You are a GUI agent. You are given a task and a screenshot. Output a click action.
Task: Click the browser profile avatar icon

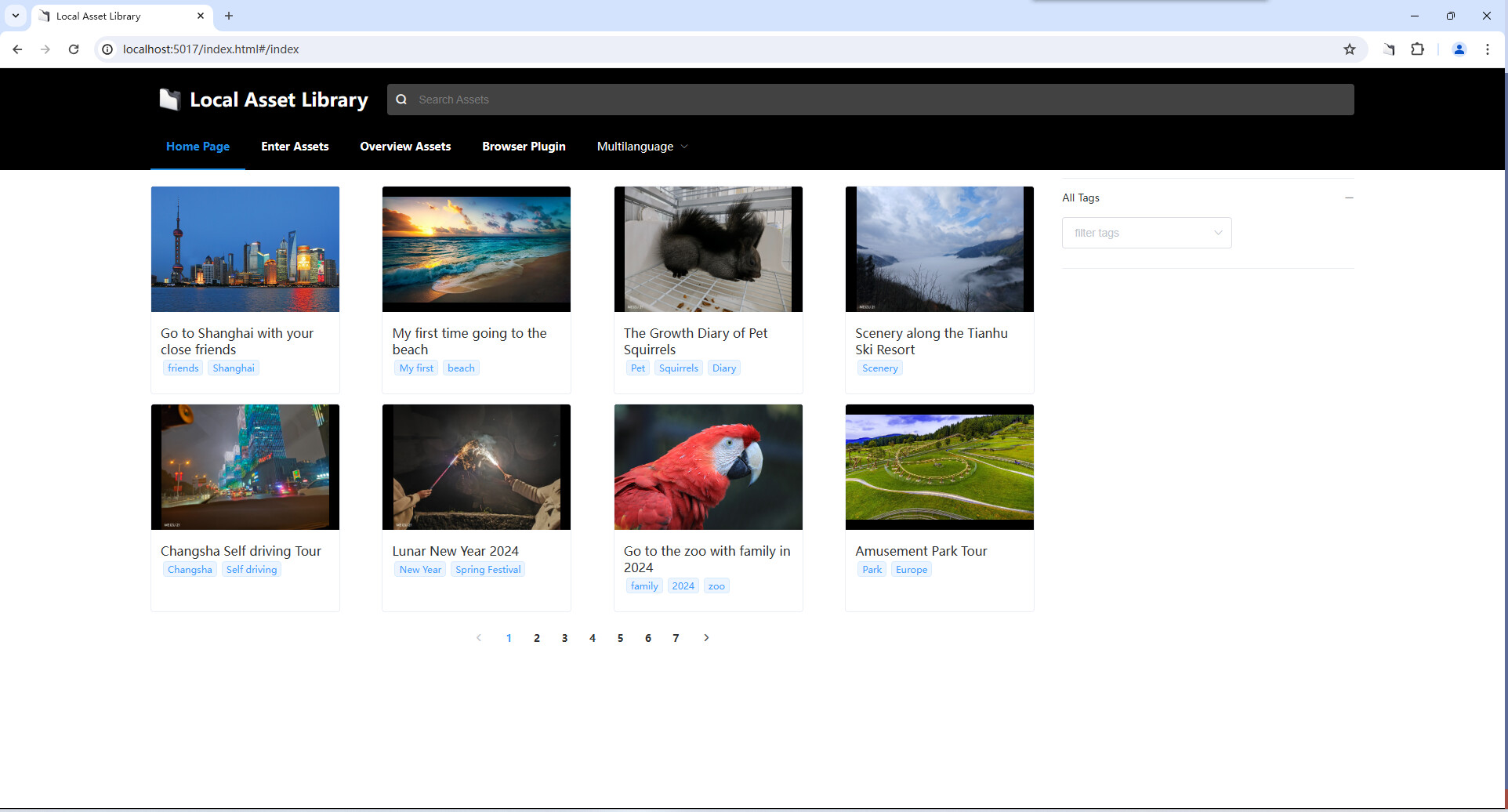click(x=1459, y=49)
